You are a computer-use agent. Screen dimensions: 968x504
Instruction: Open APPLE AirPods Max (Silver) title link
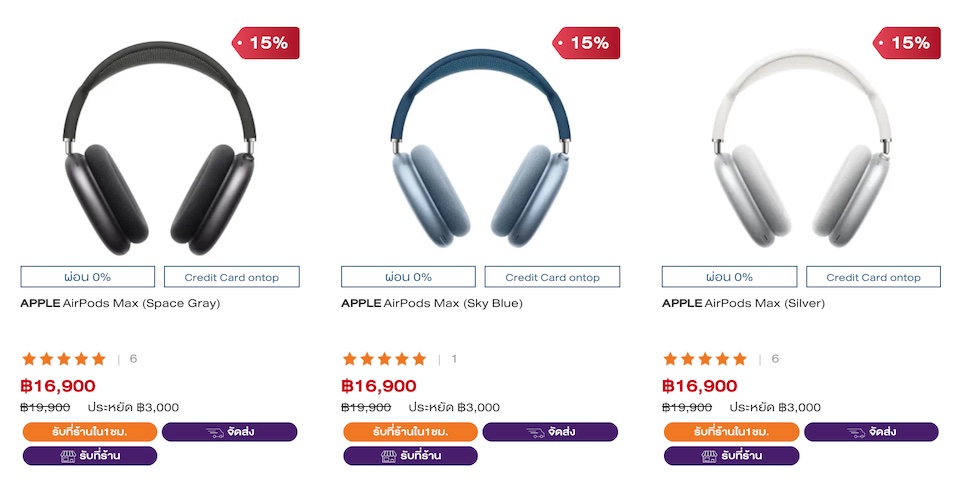click(745, 303)
